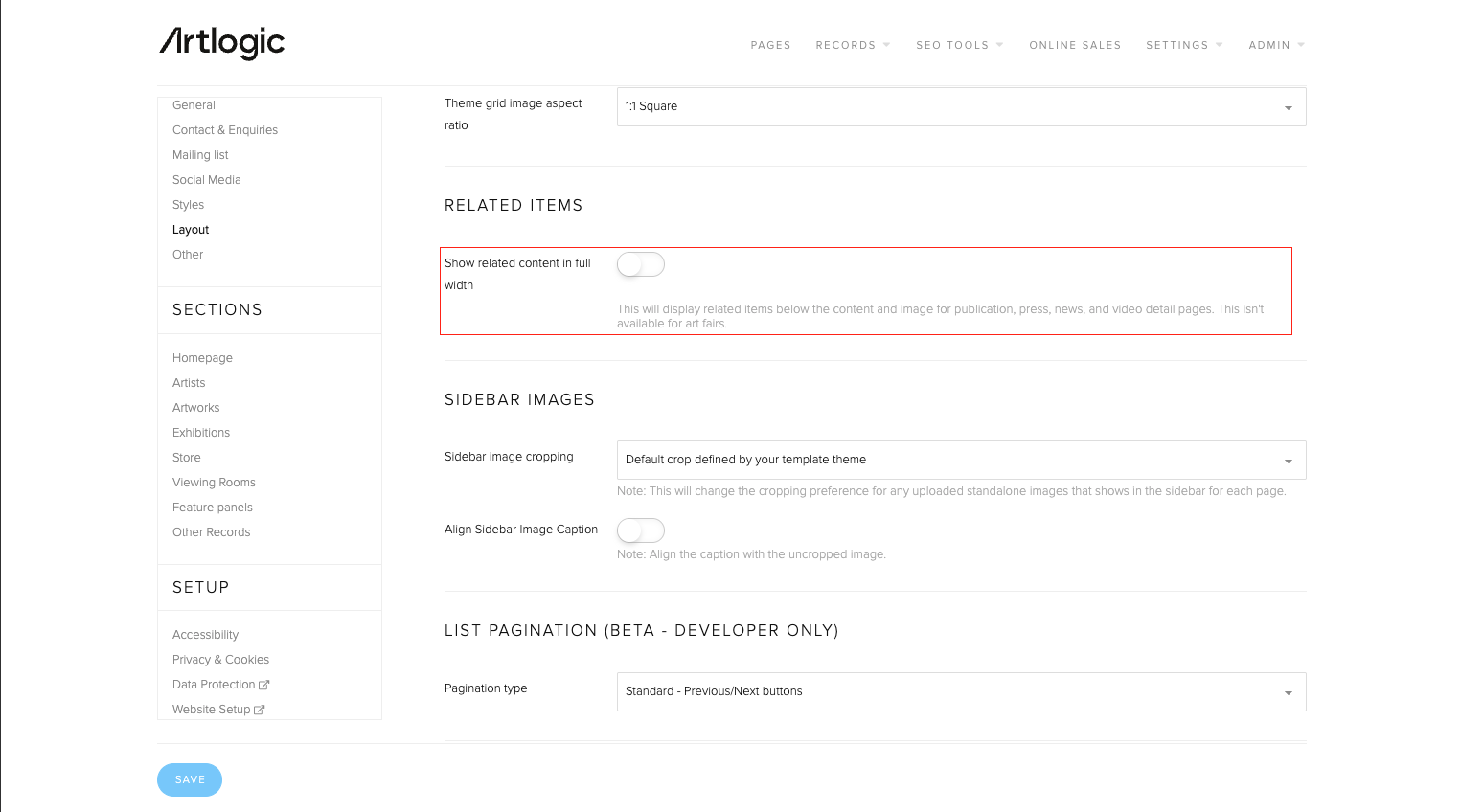Expand the Settings menu
This screenshot has height=812, width=1461.
(1183, 45)
